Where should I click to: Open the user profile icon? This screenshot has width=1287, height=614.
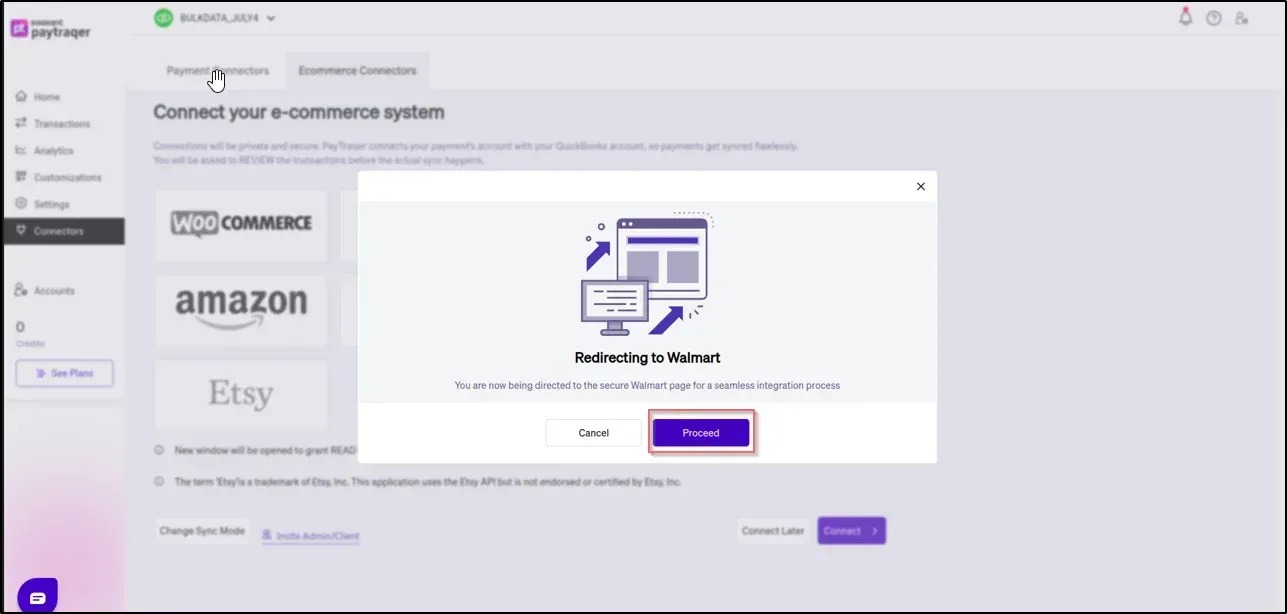(x=1241, y=18)
